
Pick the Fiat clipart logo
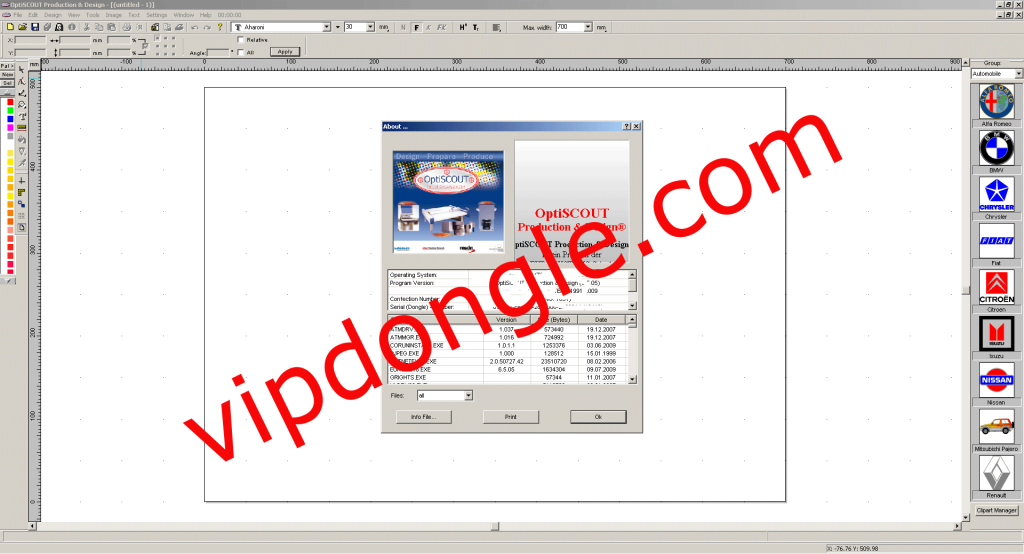point(996,241)
